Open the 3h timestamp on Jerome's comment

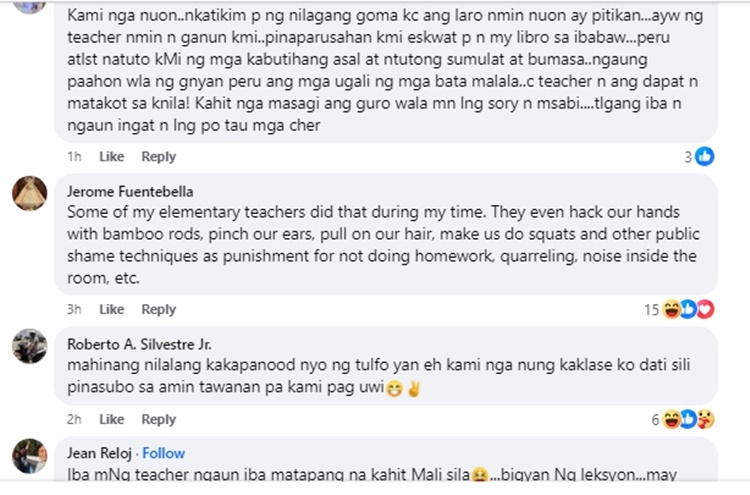click(x=74, y=310)
